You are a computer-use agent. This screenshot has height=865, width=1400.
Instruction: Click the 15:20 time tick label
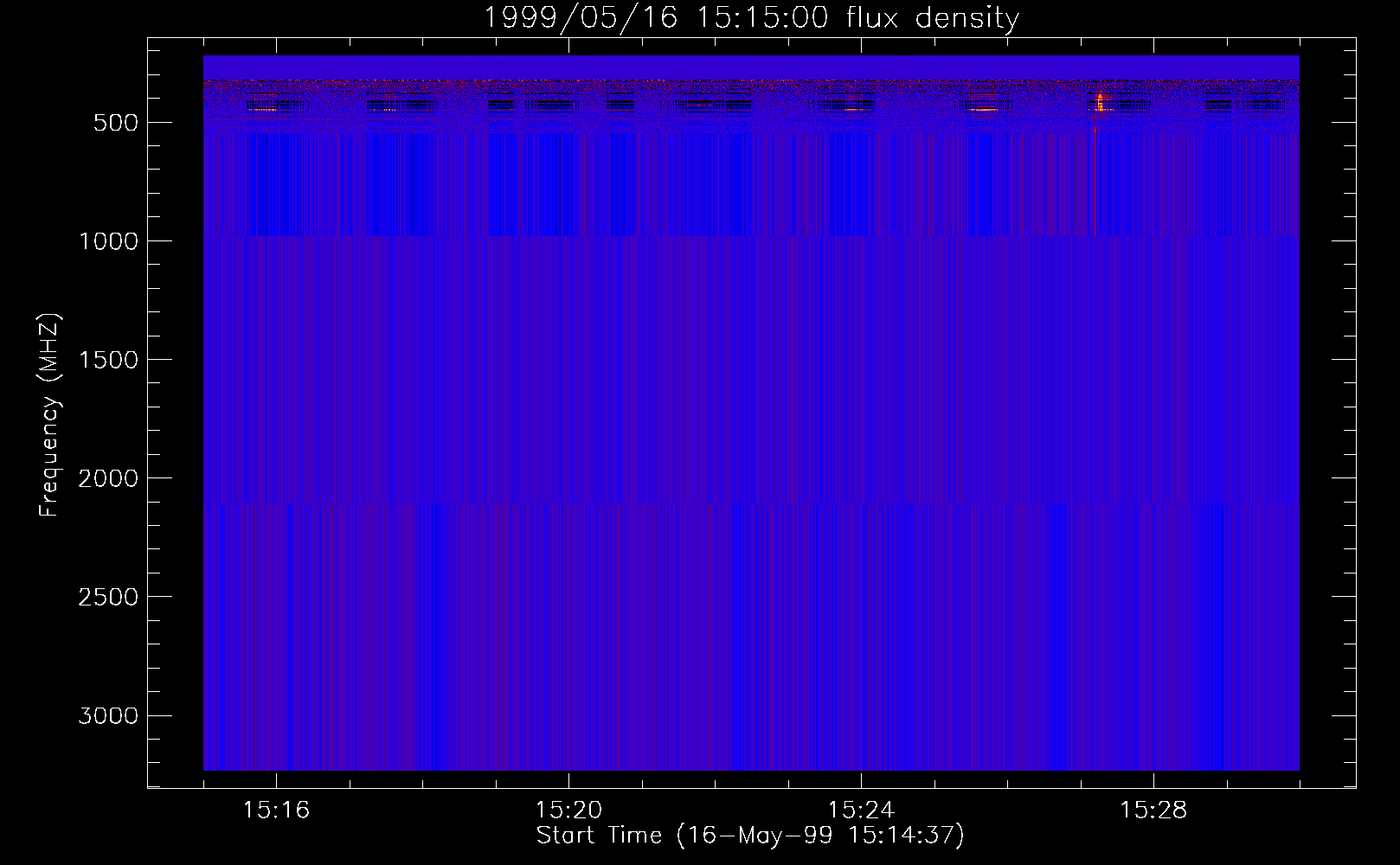[x=568, y=811]
